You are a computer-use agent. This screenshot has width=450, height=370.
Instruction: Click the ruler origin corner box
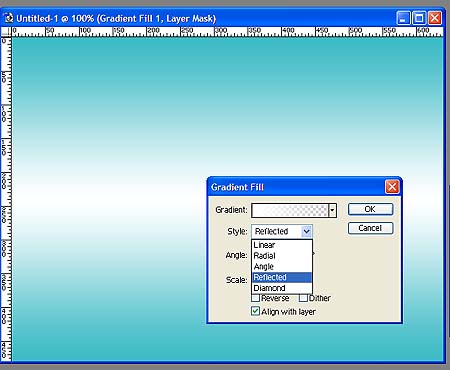(6, 32)
